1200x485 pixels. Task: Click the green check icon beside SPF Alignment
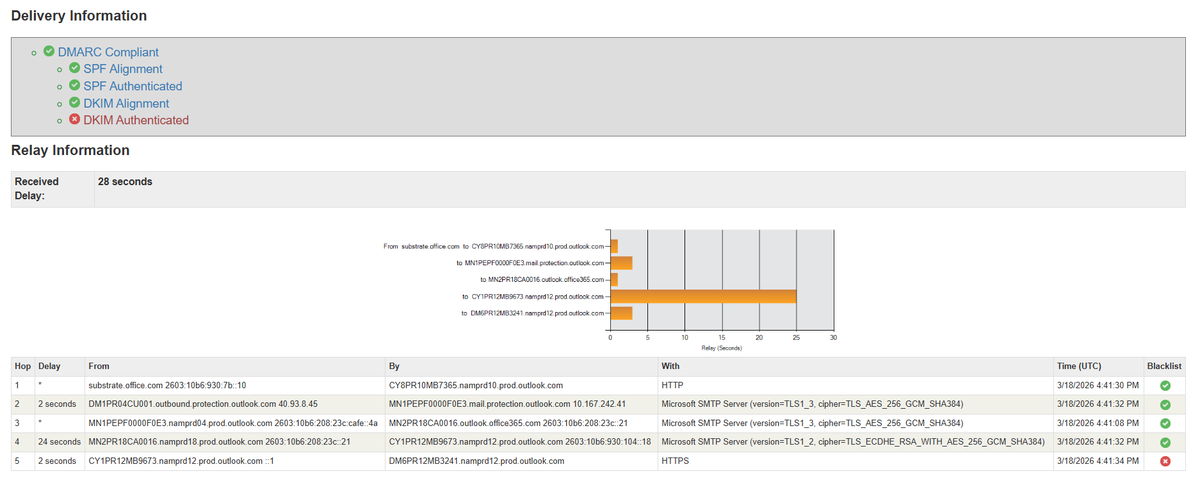(74, 69)
